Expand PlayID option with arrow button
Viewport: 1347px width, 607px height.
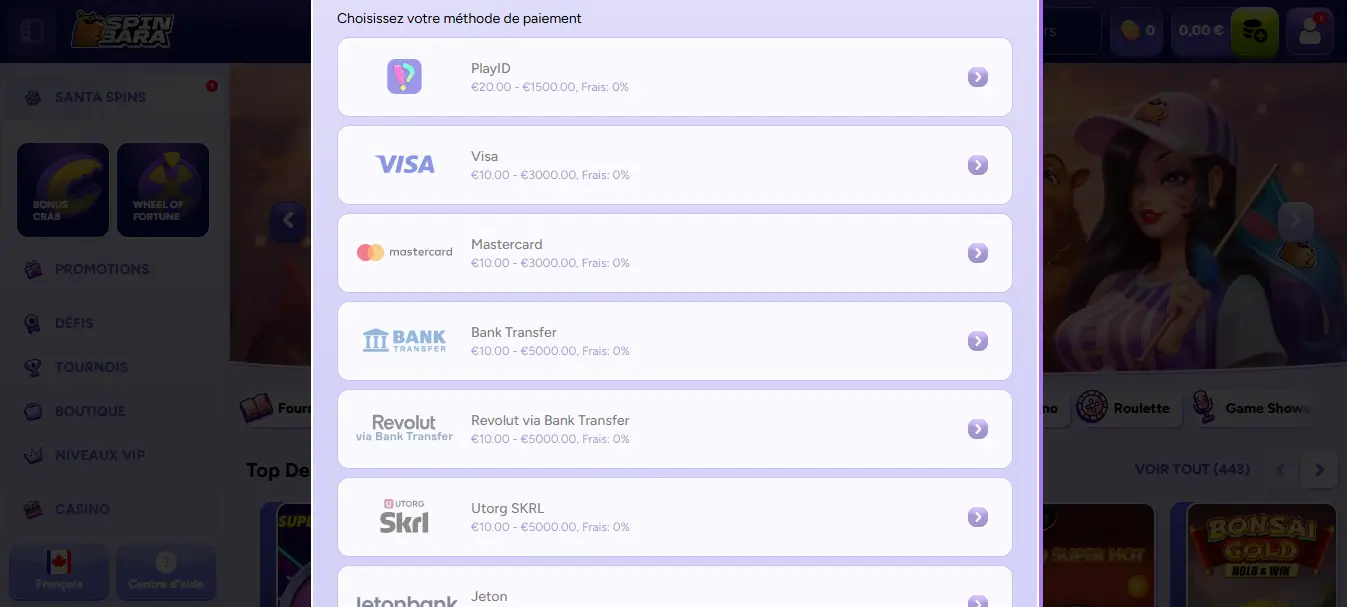[x=977, y=77]
